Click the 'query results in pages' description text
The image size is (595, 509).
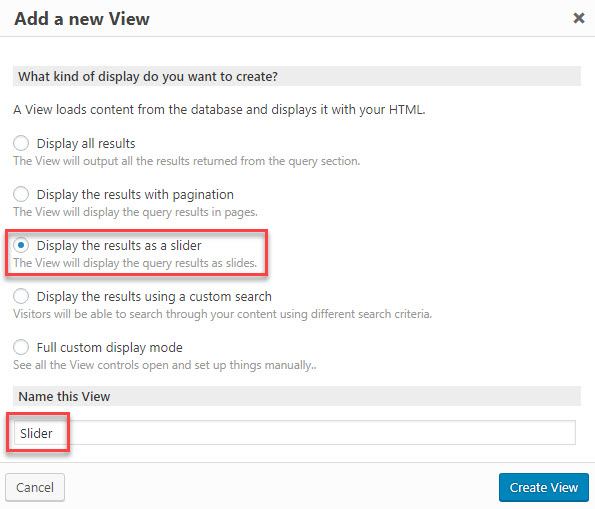[x=135, y=212]
